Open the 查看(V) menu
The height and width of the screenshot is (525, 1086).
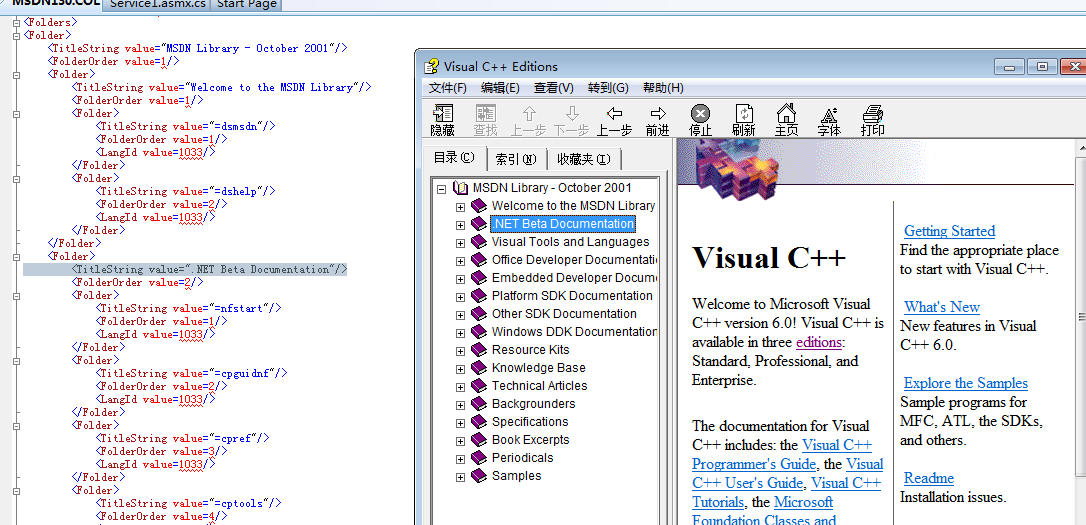coord(553,88)
